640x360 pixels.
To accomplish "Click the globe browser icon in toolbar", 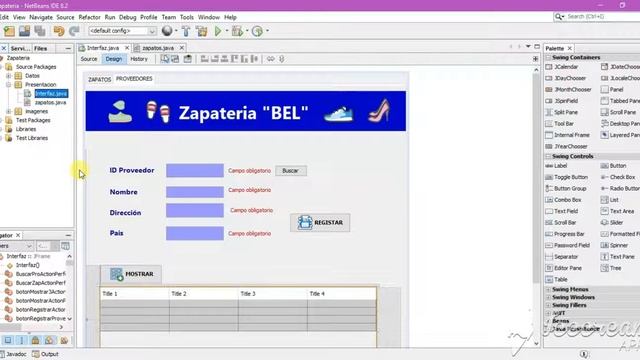I will pos(167,31).
